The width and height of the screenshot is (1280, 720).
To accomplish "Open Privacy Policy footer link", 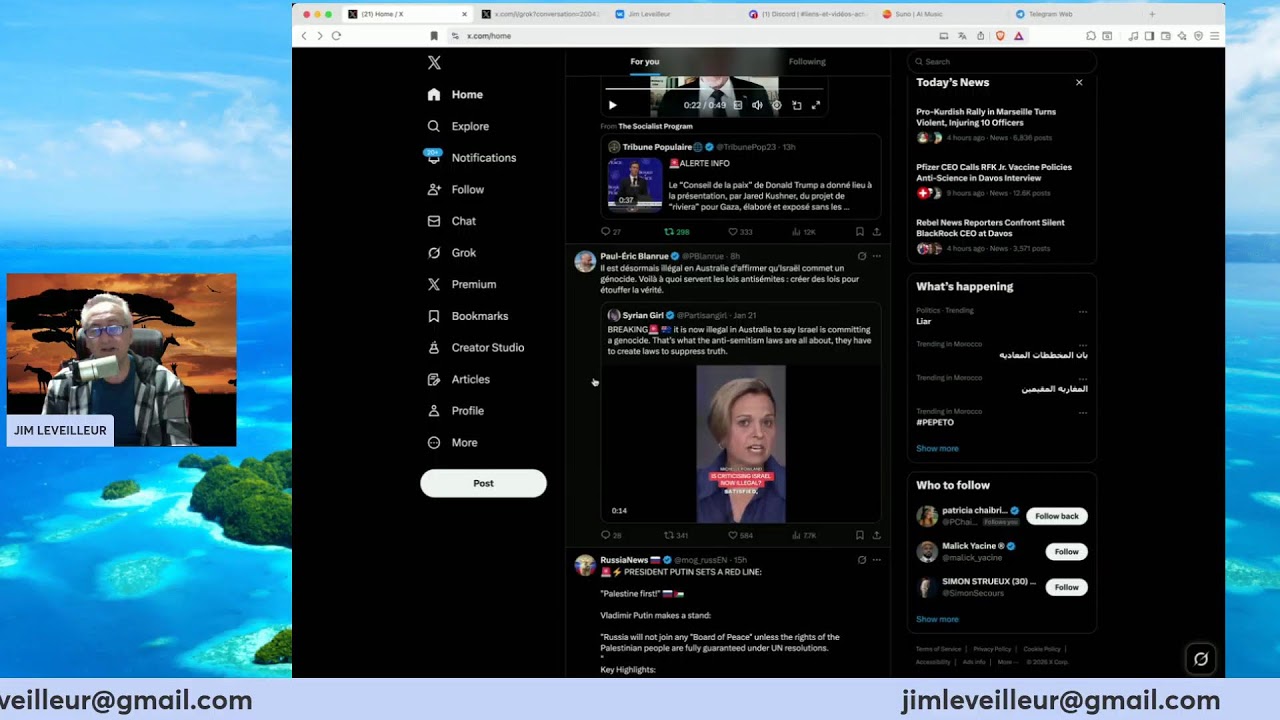I will 992,649.
